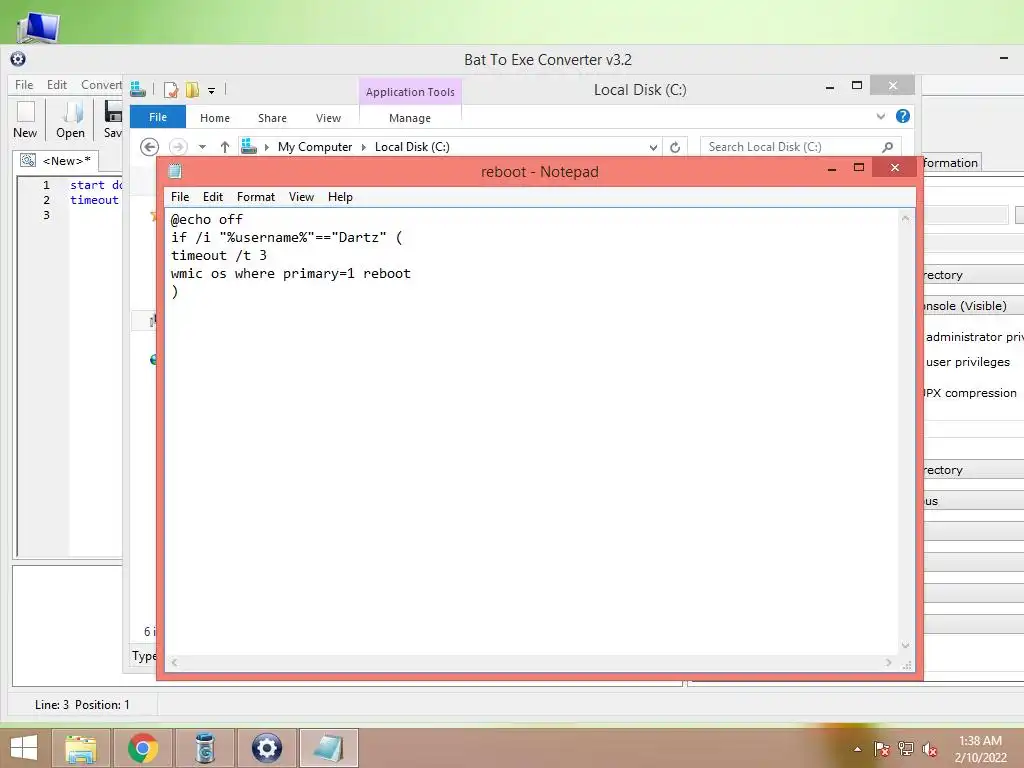Click the Notepad horizontal scrollbar left arrow
Viewport: 1024px width, 768px height.
174,662
